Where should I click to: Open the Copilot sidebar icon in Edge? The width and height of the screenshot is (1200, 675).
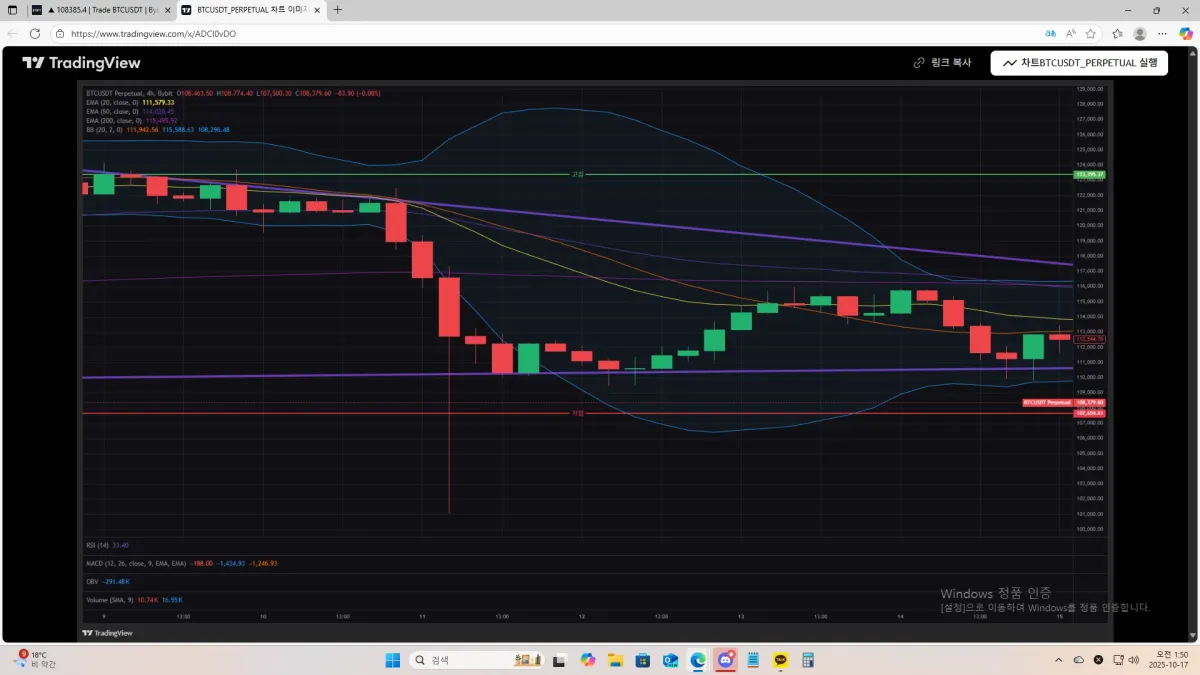(x=1186, y=33)
